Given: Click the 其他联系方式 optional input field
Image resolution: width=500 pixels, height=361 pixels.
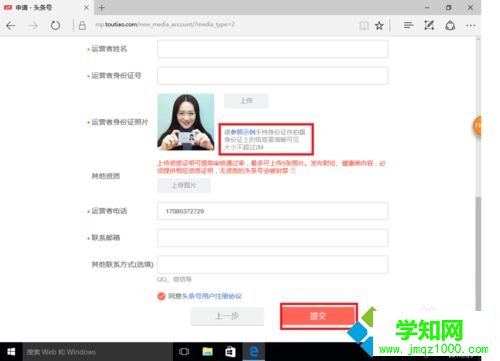Looking at the screenshot, I should pos(273,264).
